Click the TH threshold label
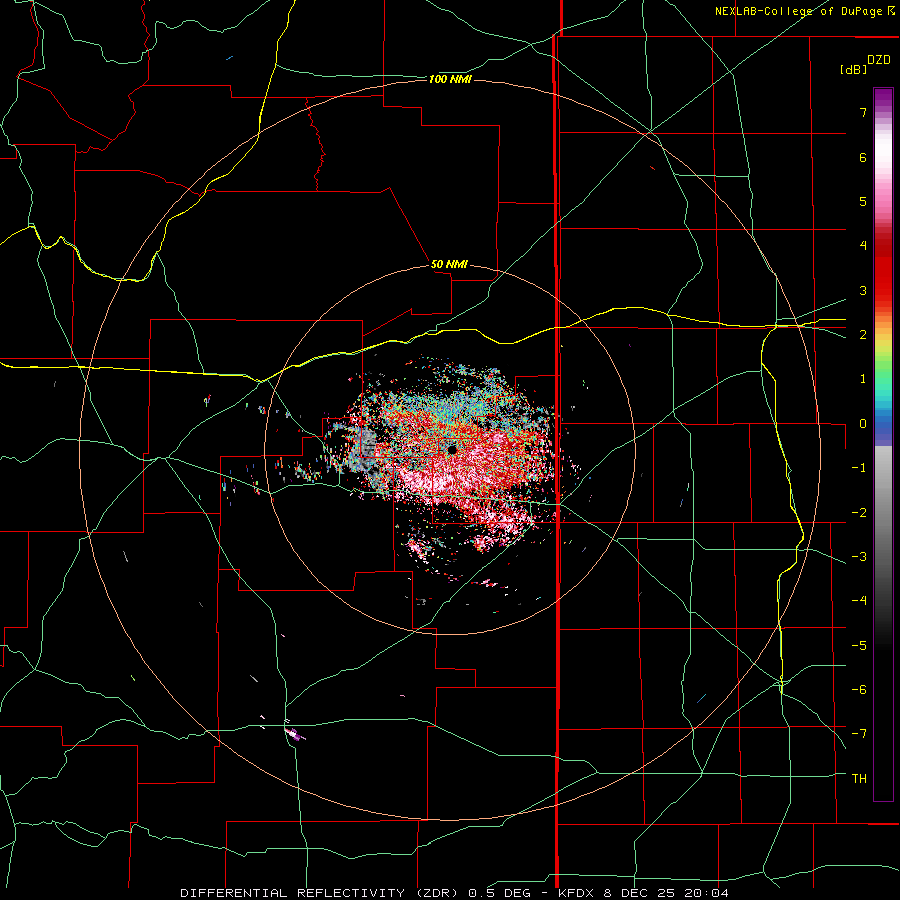Viewport: 900px width, 900px height. (859, 778)
